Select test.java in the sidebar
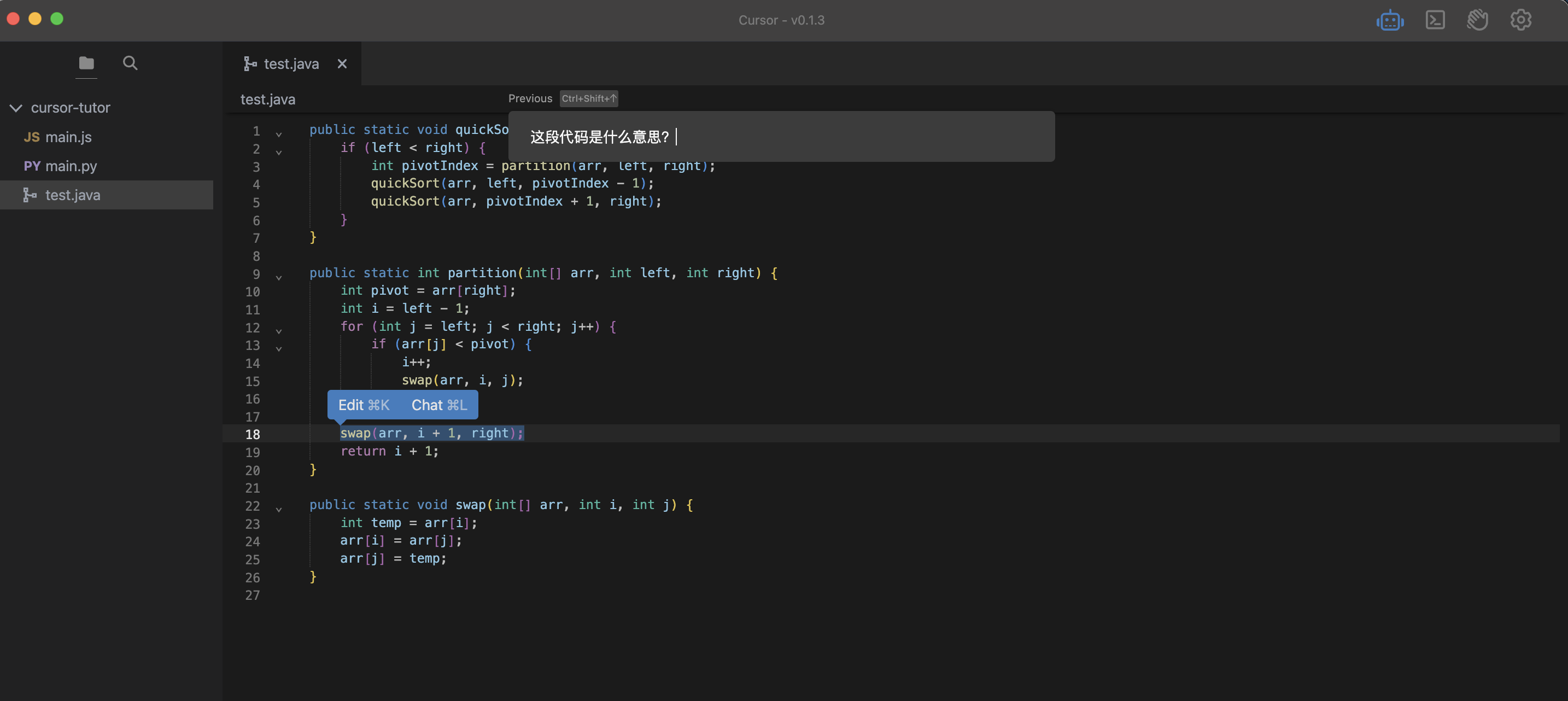The image size is (1568, 701). pos(72,195)
